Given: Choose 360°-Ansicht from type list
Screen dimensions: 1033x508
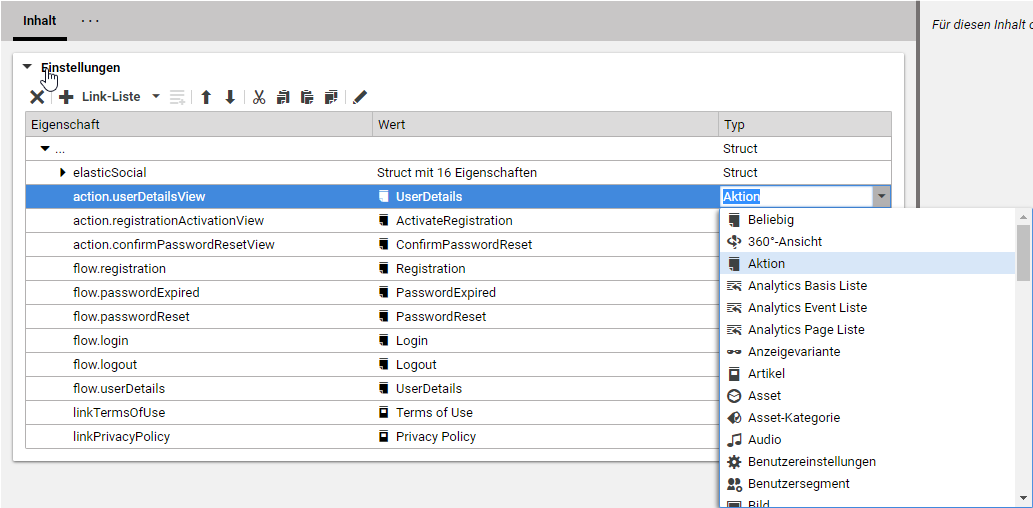Looking at the screenshot, I should pyautogui.click(x=784, y=241).
